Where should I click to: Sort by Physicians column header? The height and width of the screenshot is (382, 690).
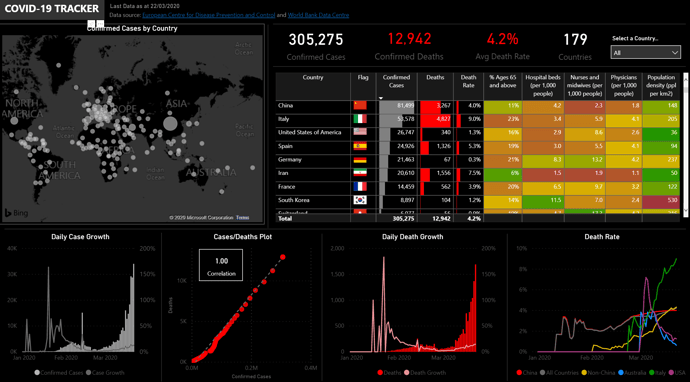click(x=624, y=85)
